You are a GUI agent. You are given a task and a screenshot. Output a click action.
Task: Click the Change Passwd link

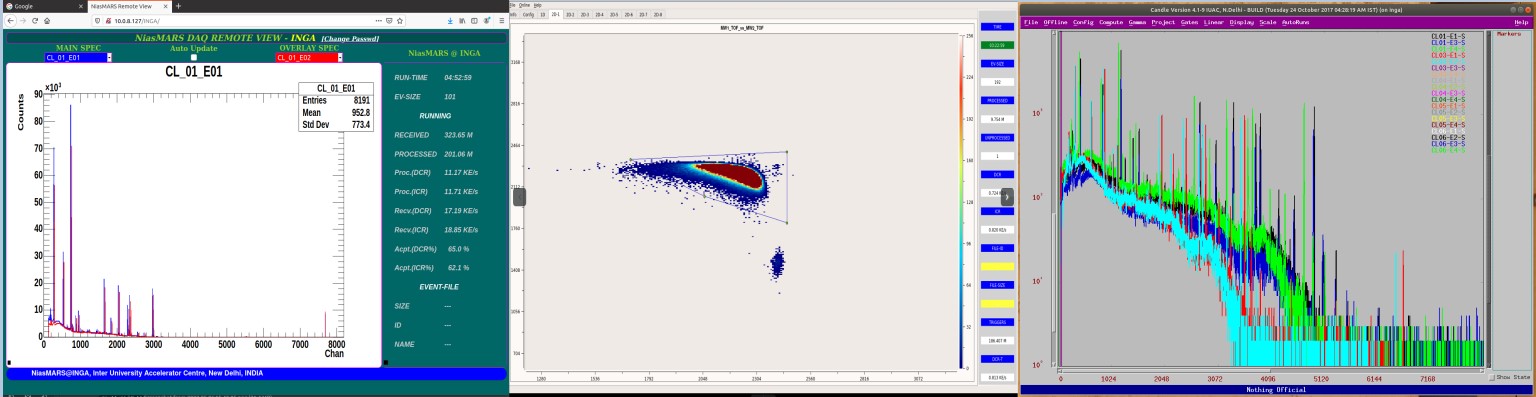coord(350,38)
